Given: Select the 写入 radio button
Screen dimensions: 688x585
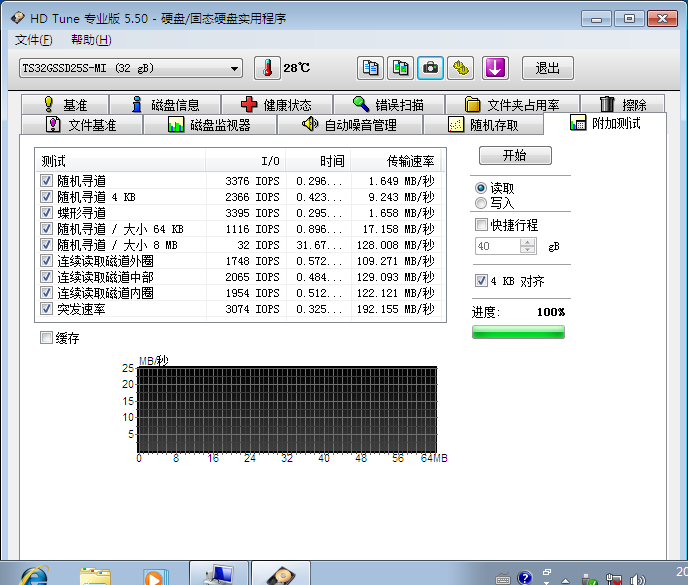Looking at the screenshot, I should point(481,203).
